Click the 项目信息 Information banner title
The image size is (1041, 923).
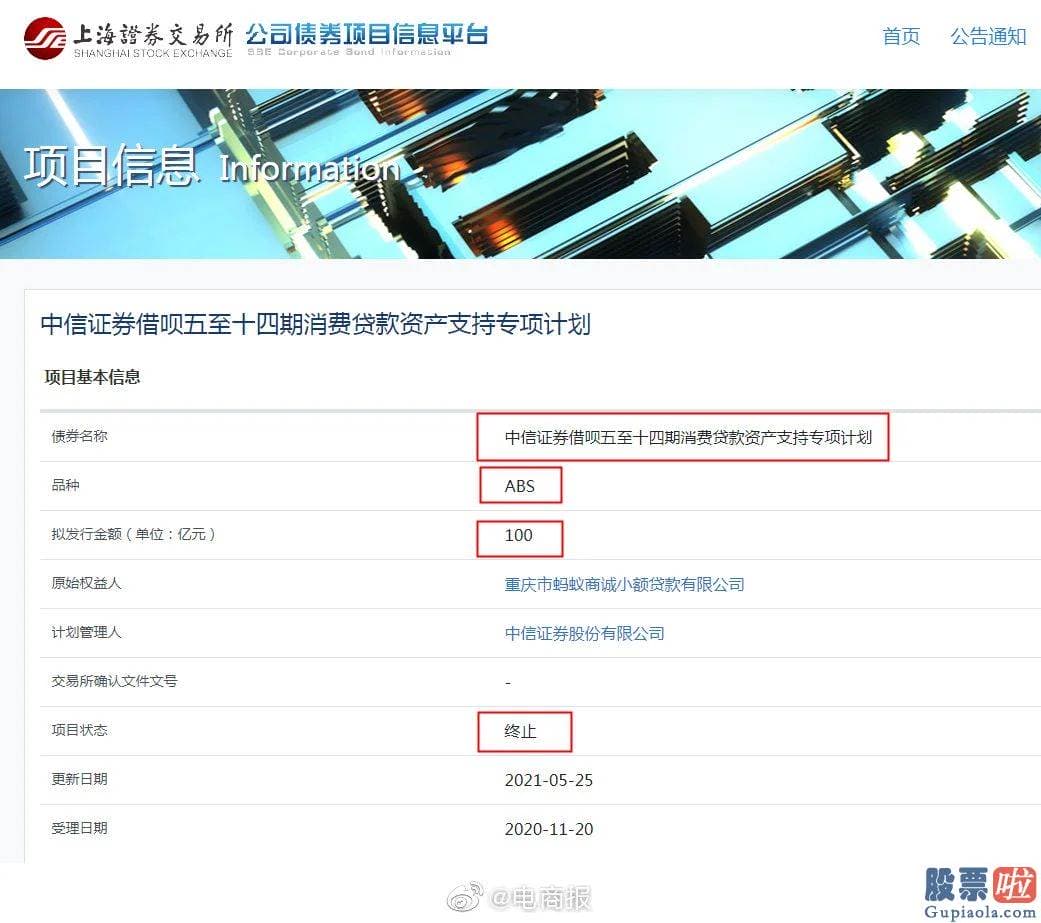pos(212,166)
